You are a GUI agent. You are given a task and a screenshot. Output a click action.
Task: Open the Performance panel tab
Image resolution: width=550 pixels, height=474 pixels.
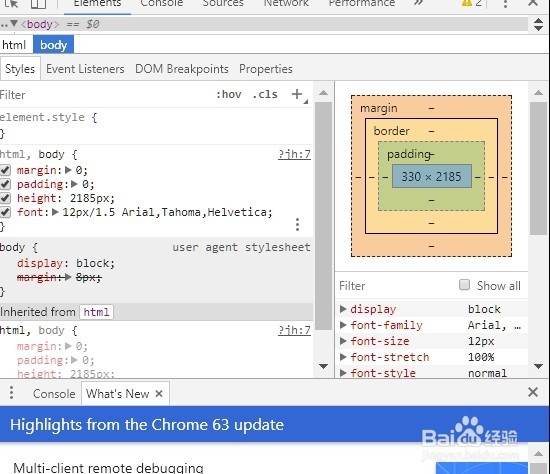[362, 4]
